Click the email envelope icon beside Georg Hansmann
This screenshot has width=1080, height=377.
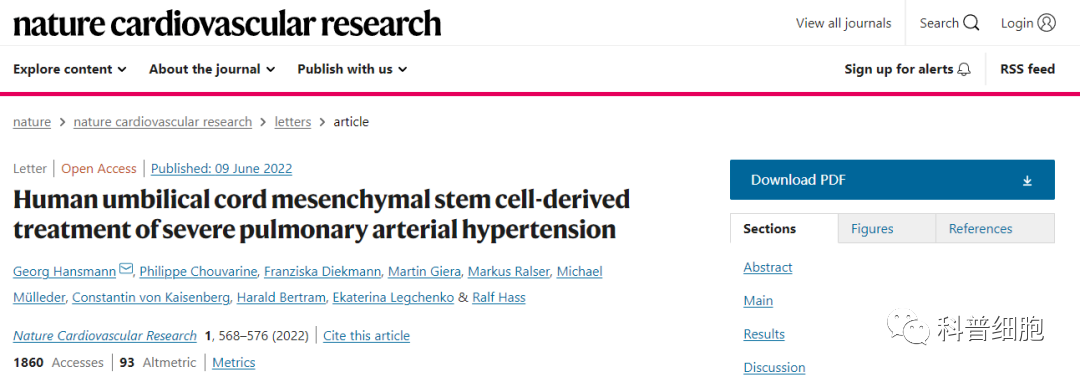(126, 269)
